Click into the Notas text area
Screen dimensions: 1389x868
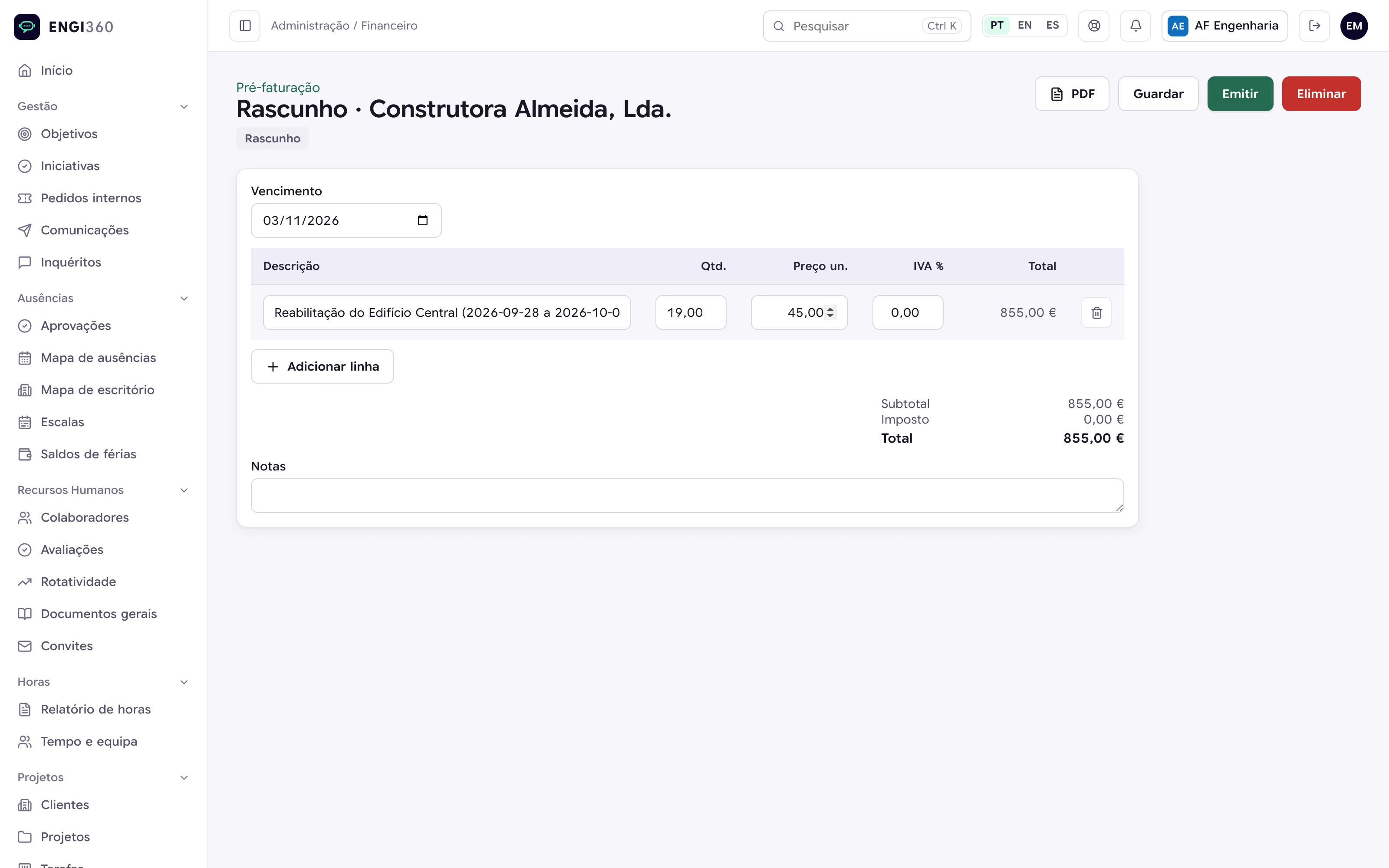(x=687, y=496)
